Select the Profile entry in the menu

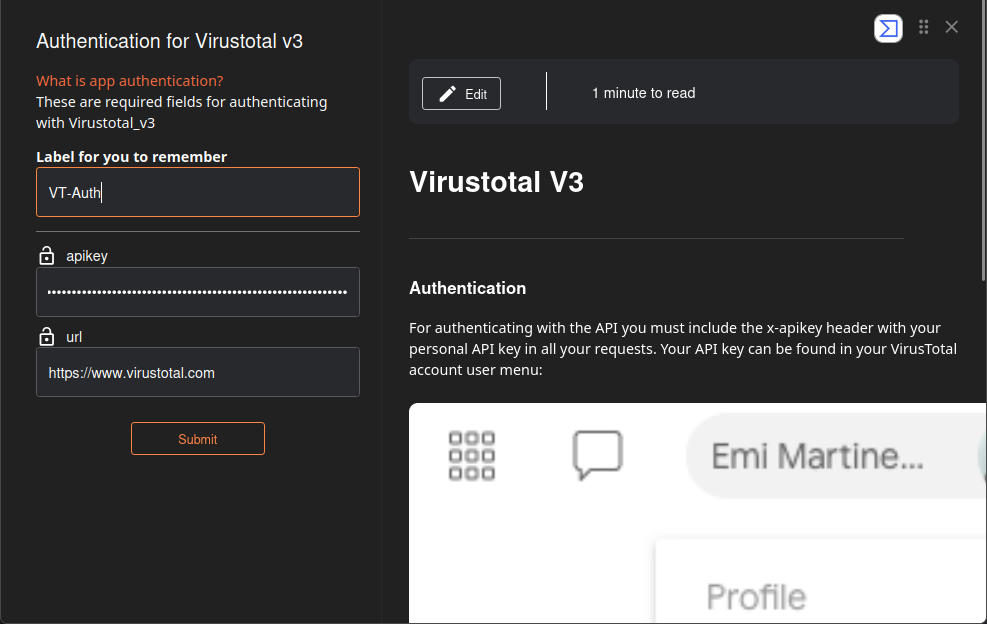pyautogui.click(x=756, y=597)
